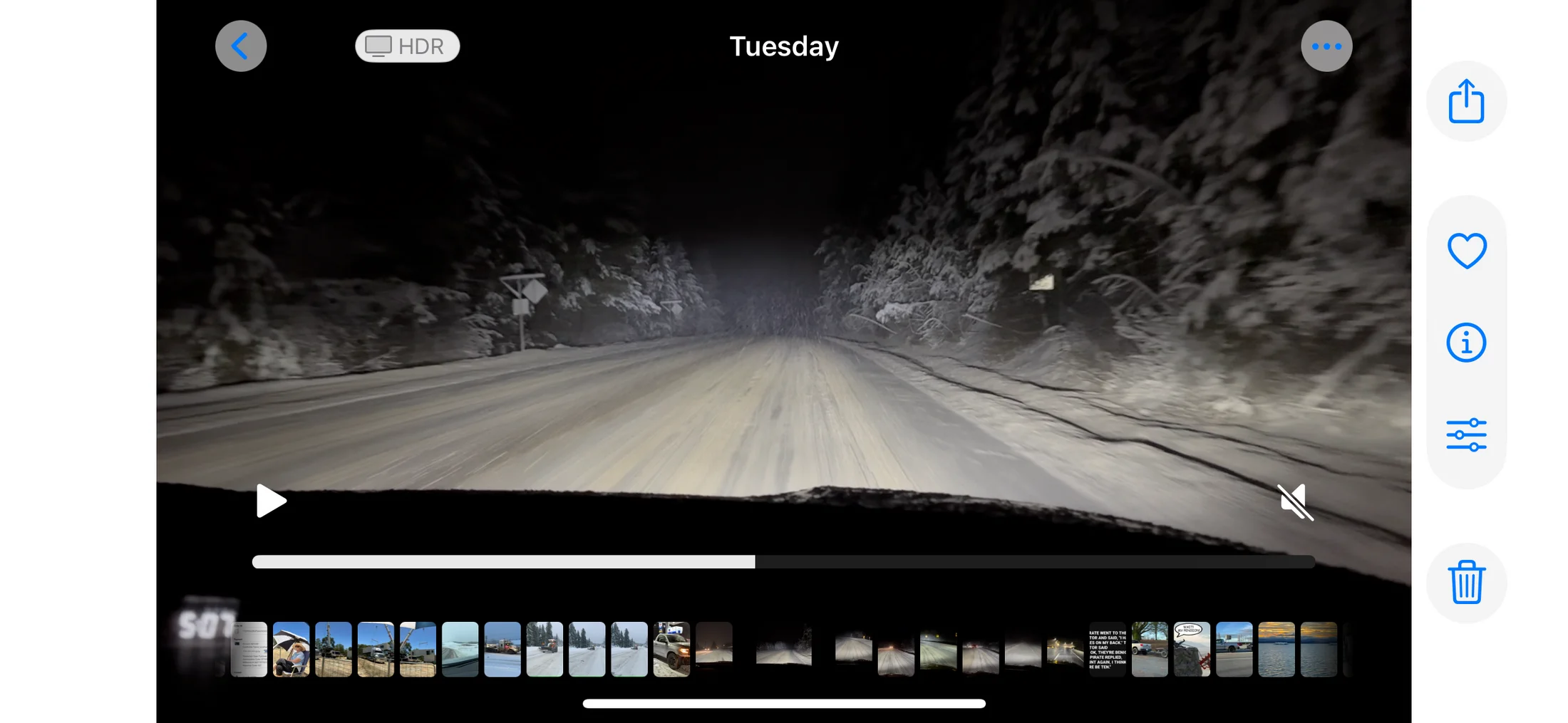Select the cartoon speech bubble thumbnail
Viewport: 1568px width, 723px height.
click(1191, 649)
